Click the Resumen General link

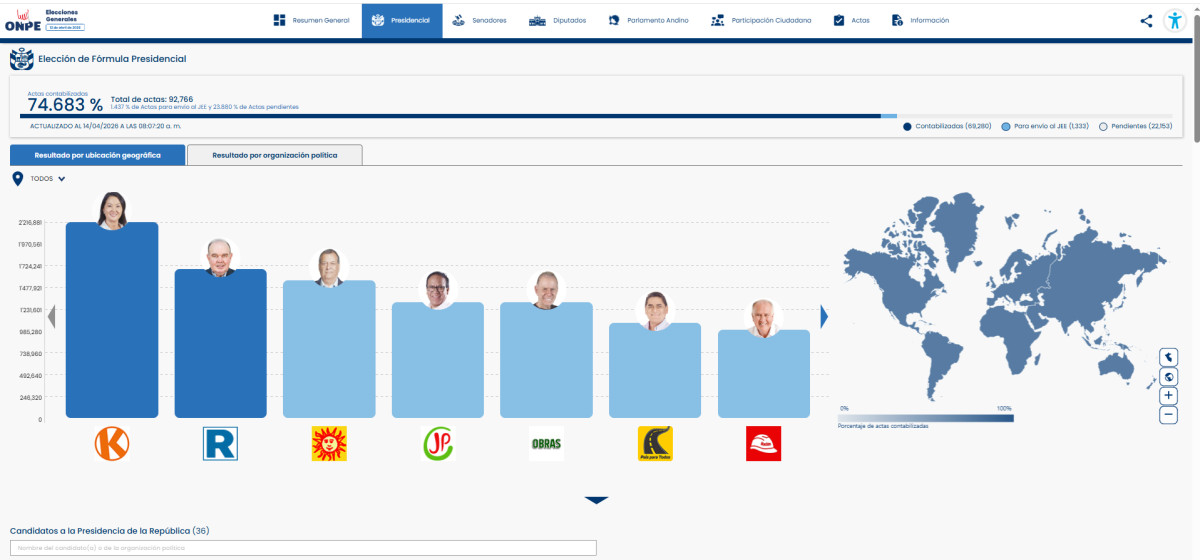[311, 21]
